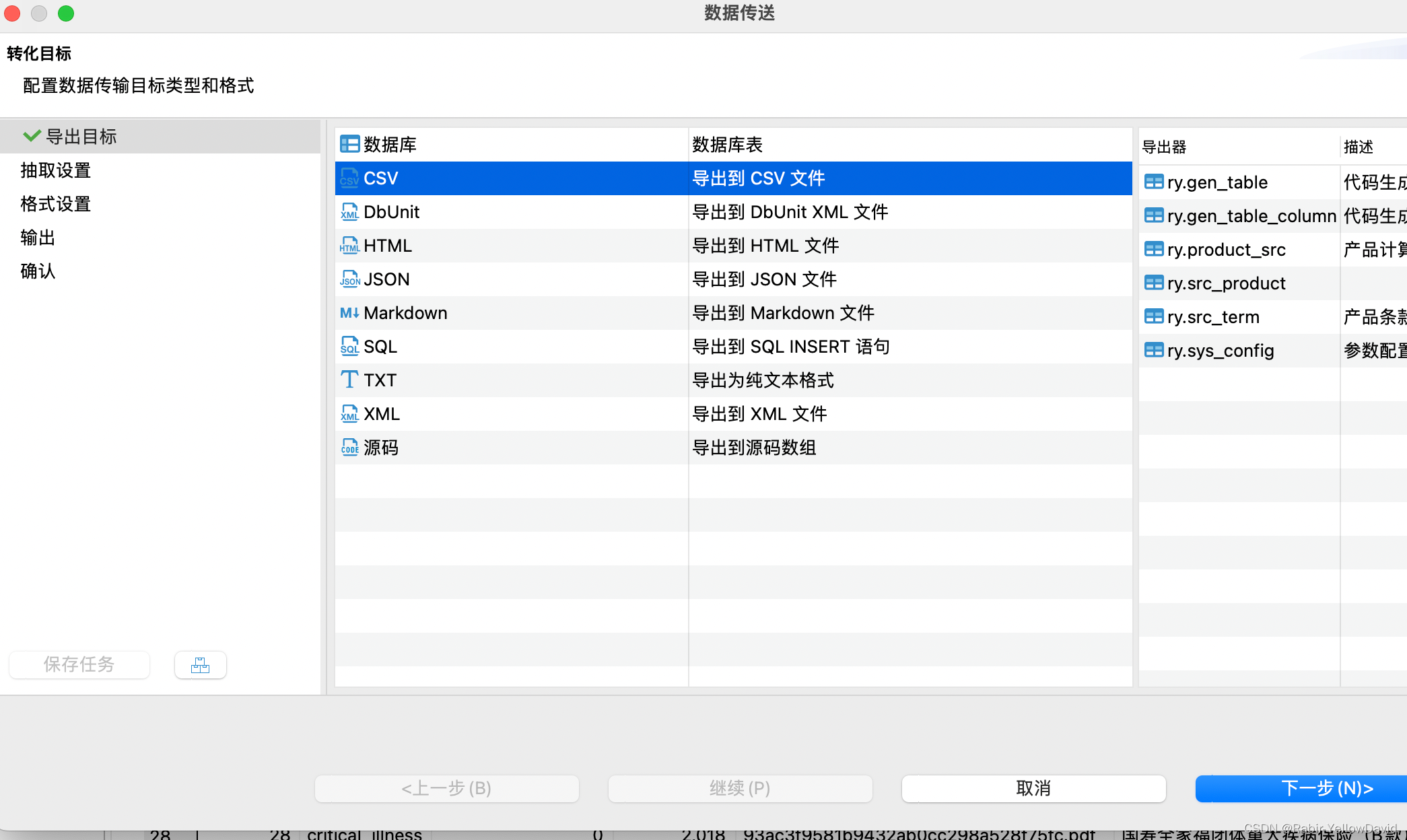Select the ry.gen_table_column entry
This screenshot has height=840, width=1407.
coord(1273,216)
